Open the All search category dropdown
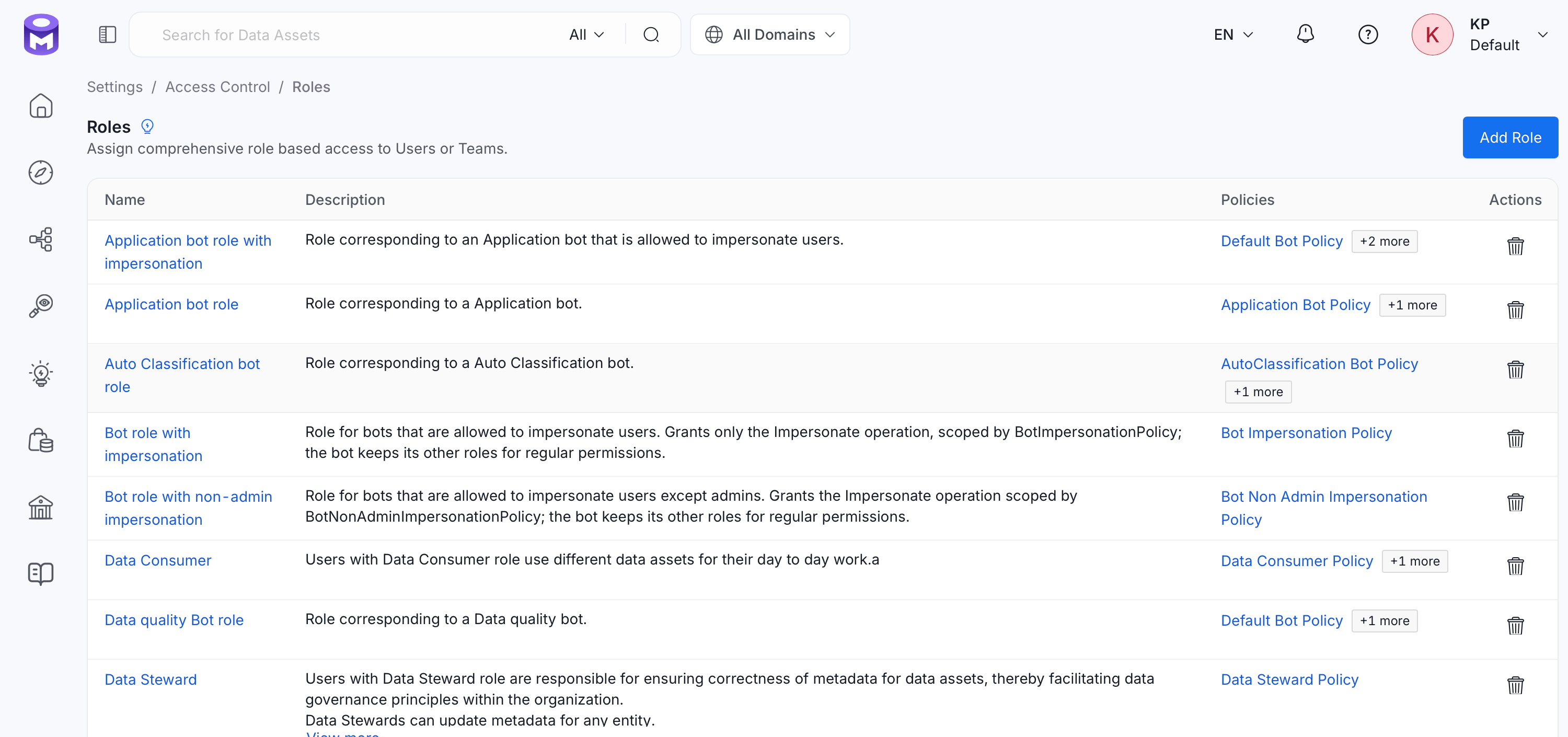This screenshot has height=737, width=1568. click(586, 34)
